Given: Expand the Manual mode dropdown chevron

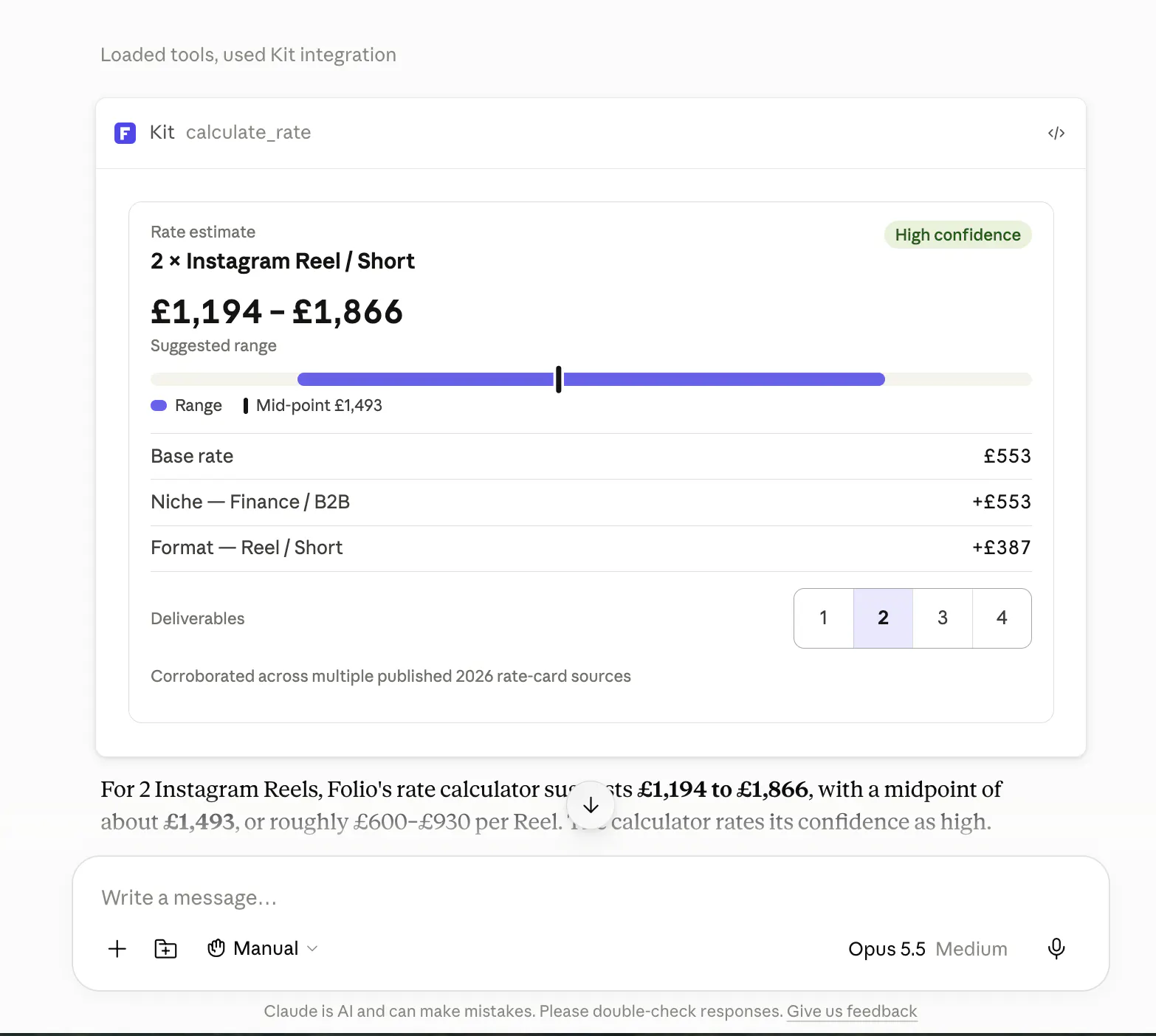Looking at the screenshot, I should click(312, 949).
